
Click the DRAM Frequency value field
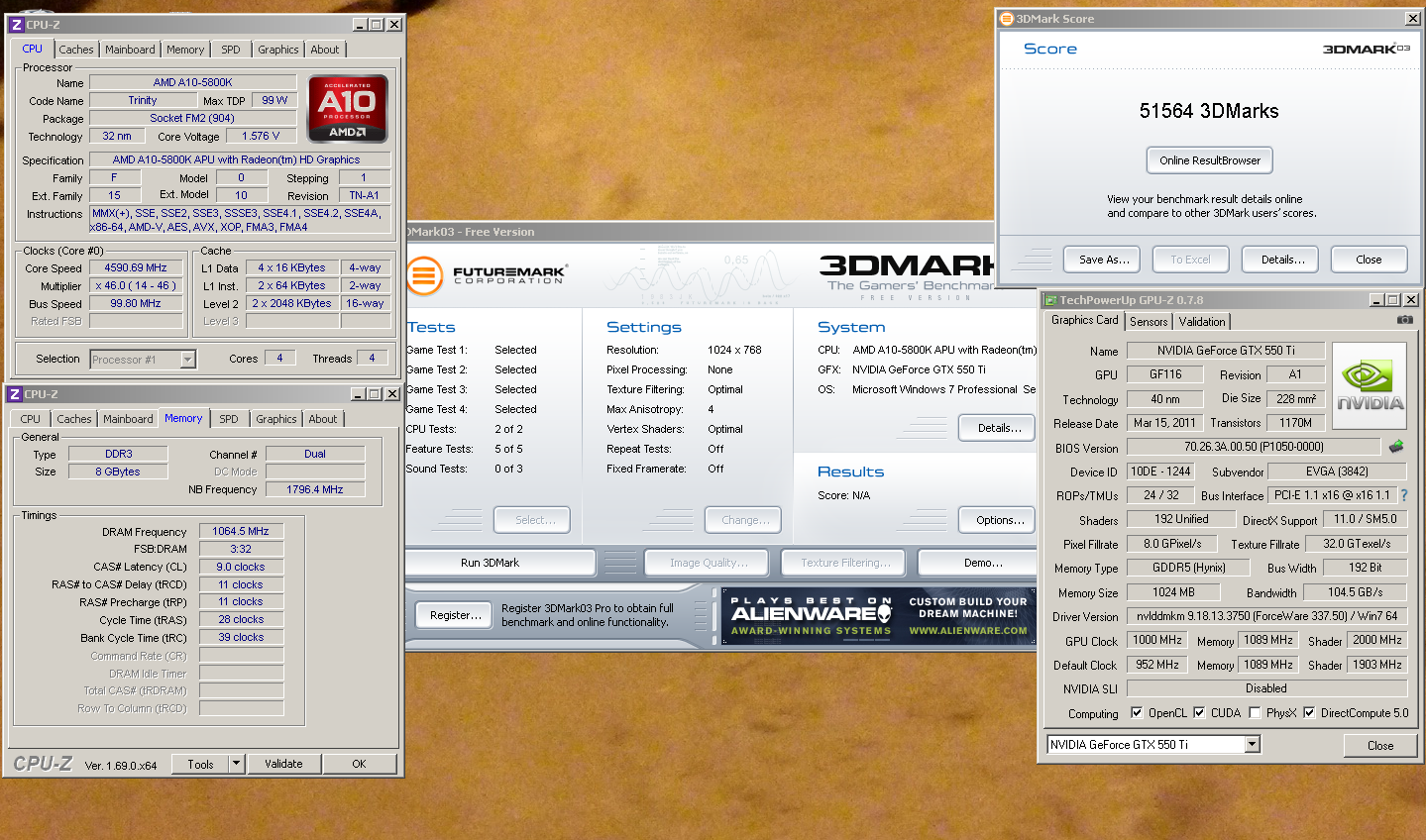(241, 531)
